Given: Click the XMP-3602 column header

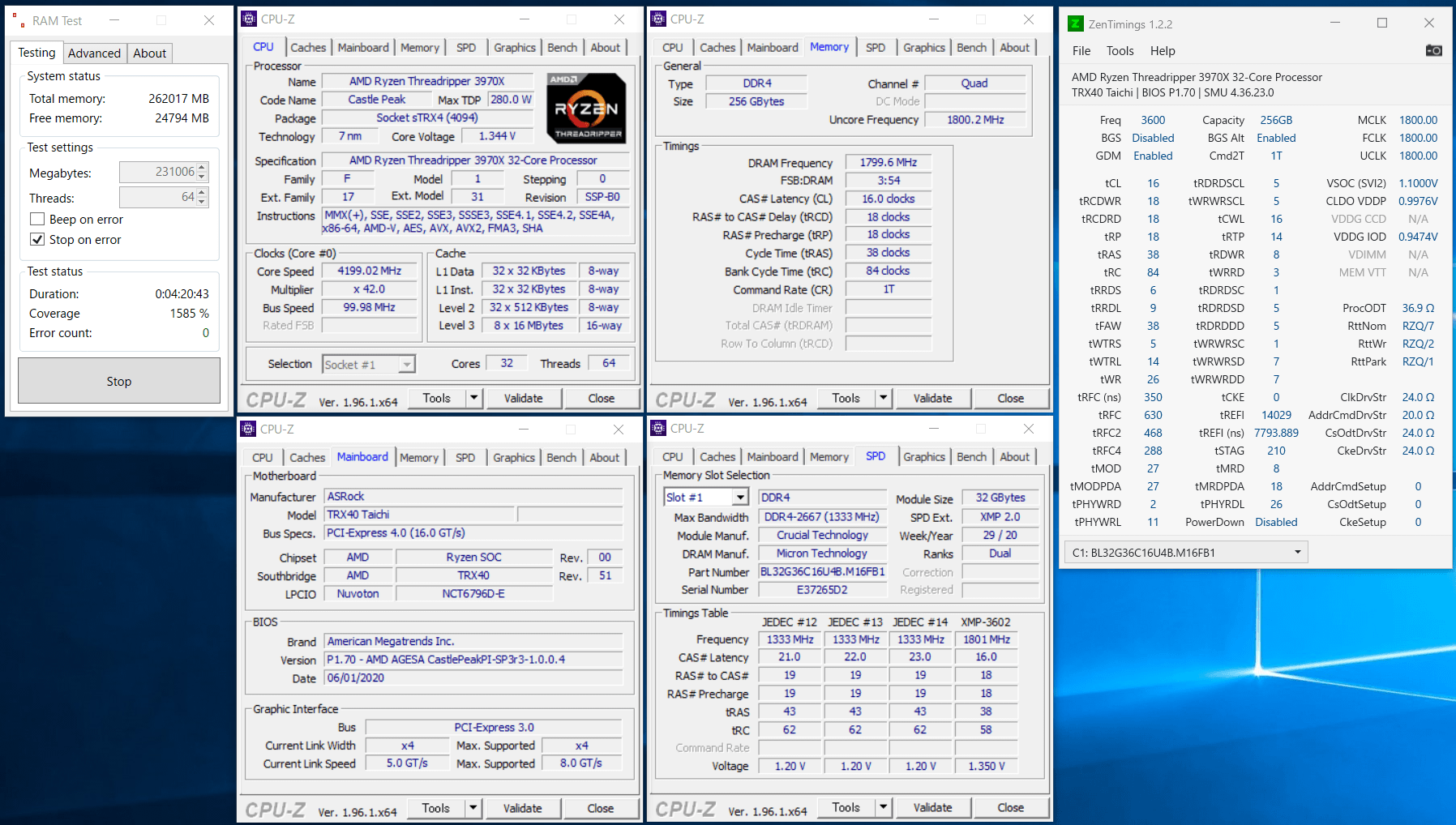Looking at the screenshot, I should [986, 622].
